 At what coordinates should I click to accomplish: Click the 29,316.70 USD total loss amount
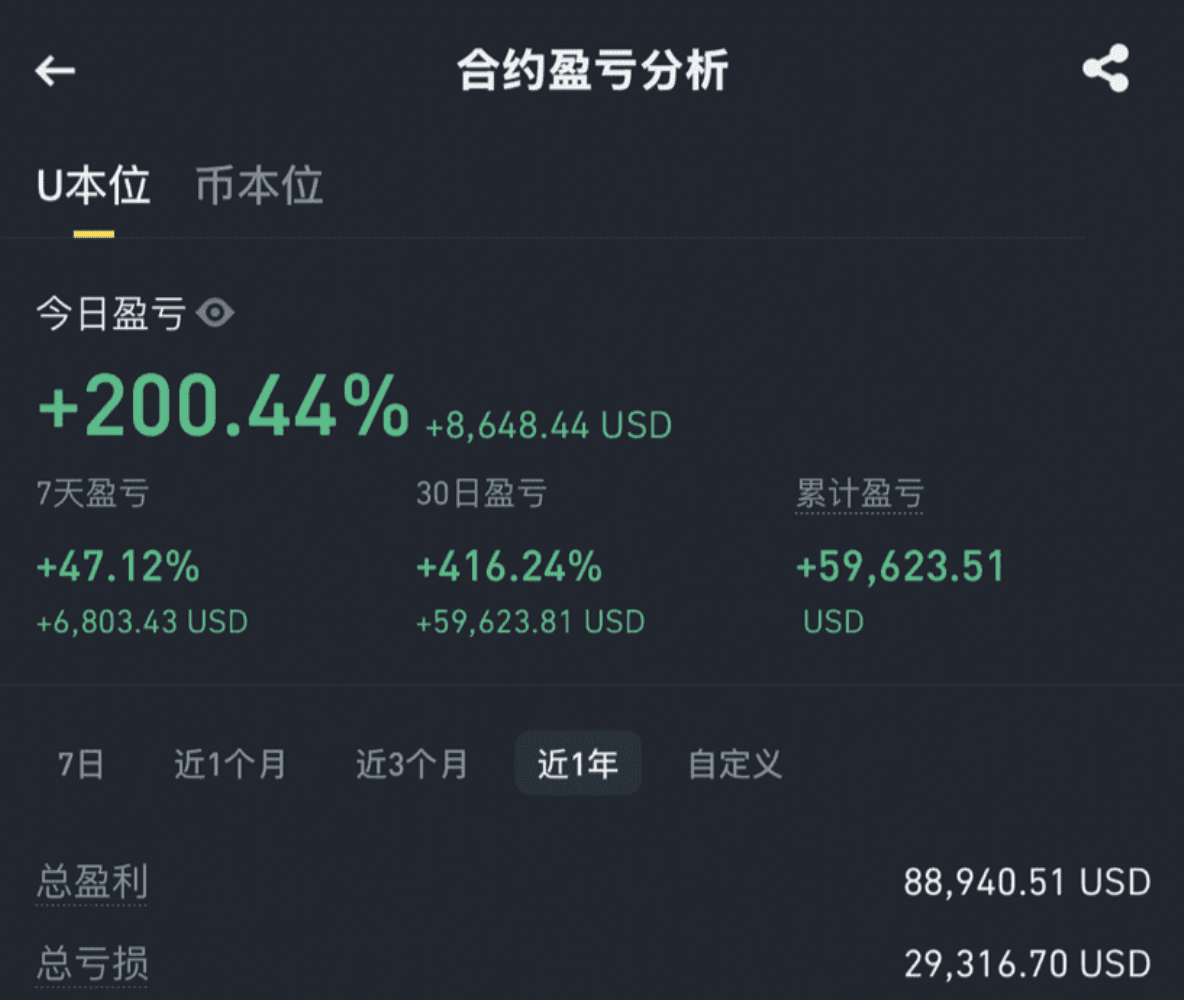1027,965
